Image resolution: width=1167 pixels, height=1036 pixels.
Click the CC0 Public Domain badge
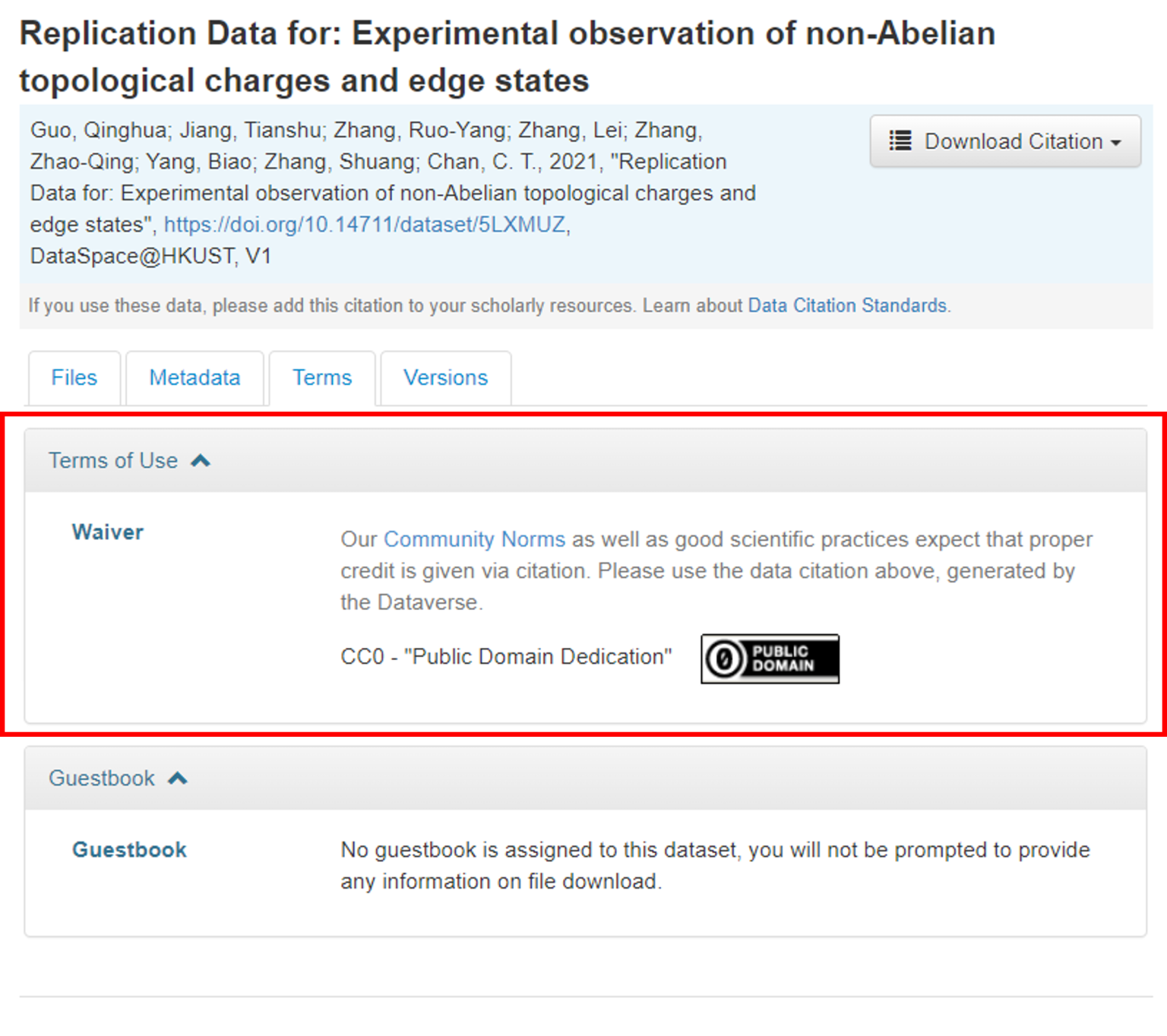tap(769, 659)
